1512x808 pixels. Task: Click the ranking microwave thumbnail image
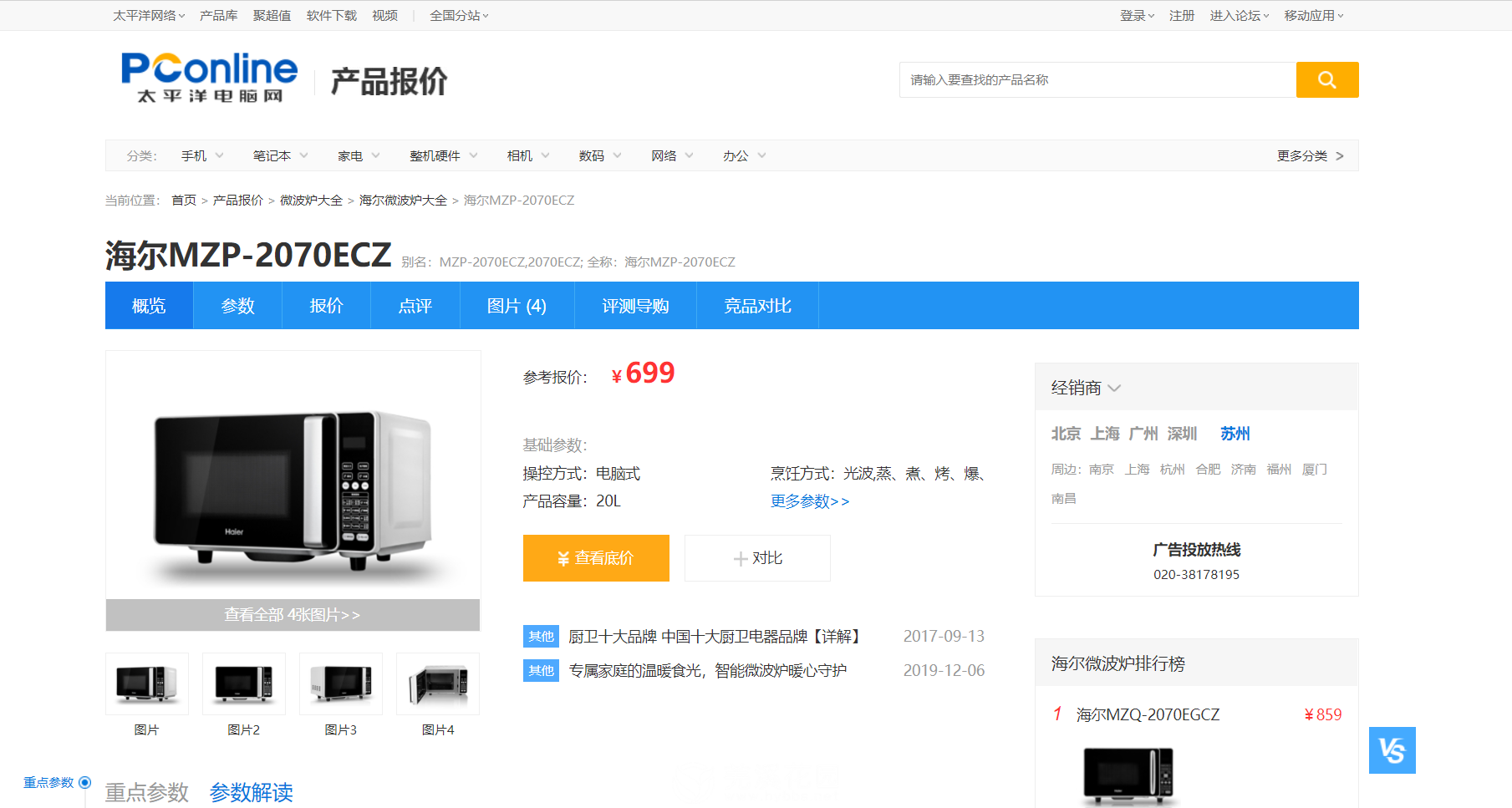(x=1128, y=775)
